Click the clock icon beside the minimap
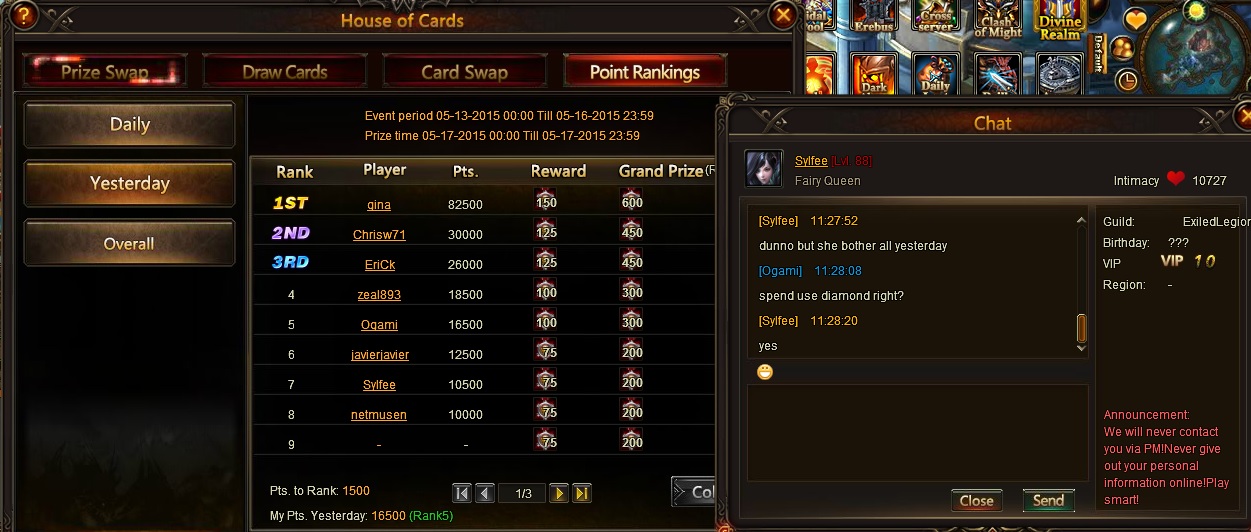This screenshot has width=1251, height=532. pyautogui.click(x=1127, y=80)
